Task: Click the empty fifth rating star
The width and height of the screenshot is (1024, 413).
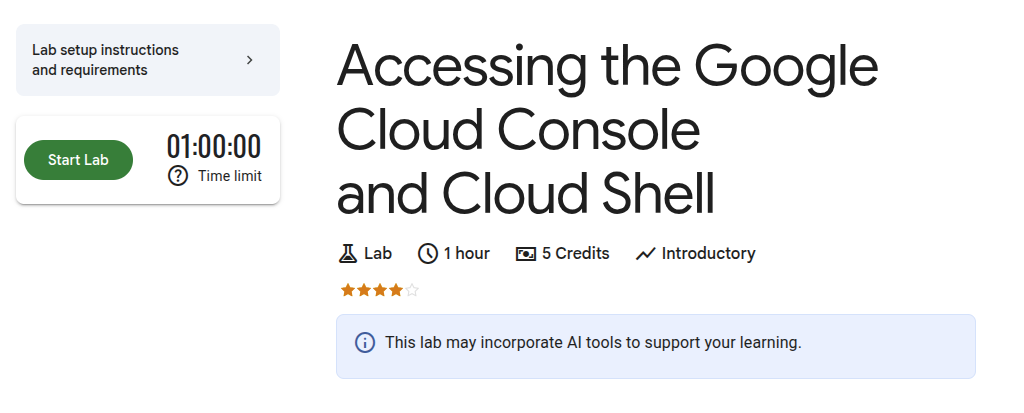Action: 412,290
